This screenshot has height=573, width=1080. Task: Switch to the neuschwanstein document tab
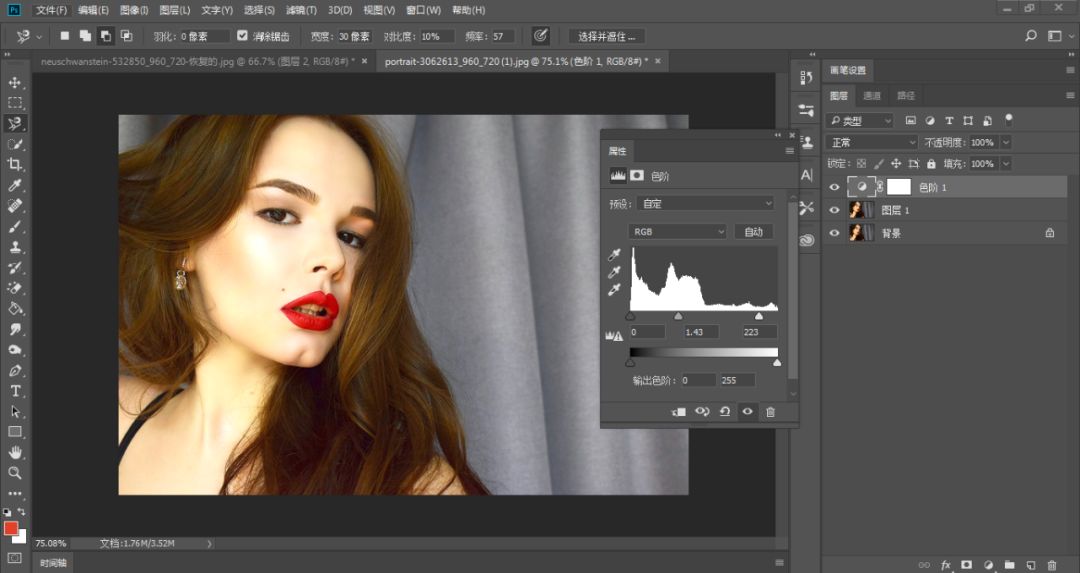tap(193, 61)
